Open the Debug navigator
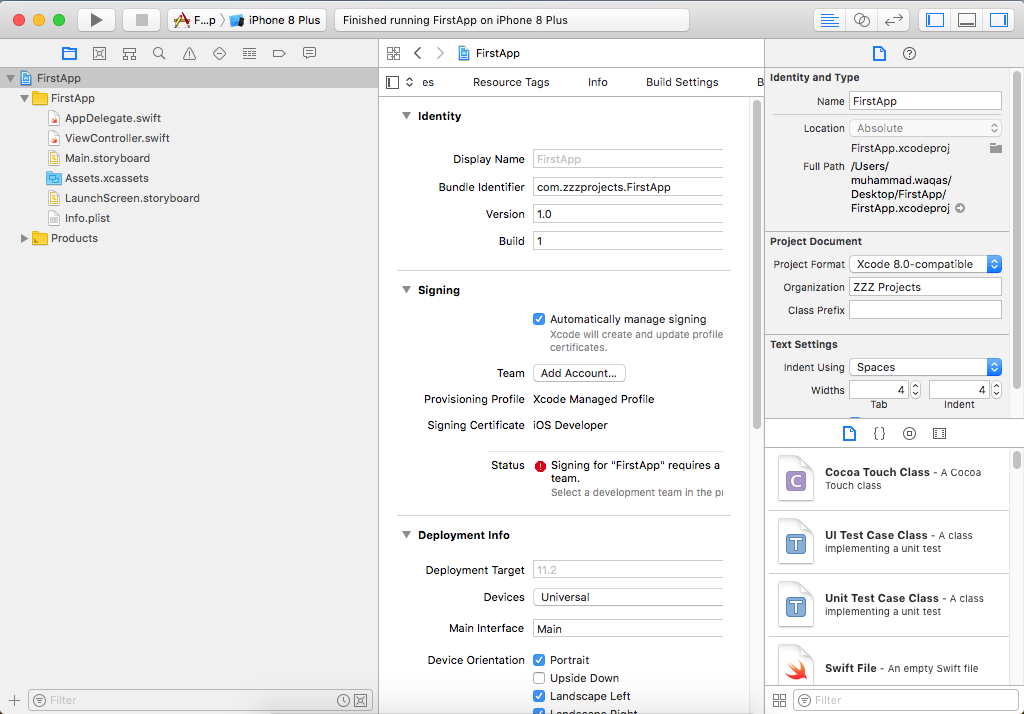 pyautogui.click(x=249, y=54)
